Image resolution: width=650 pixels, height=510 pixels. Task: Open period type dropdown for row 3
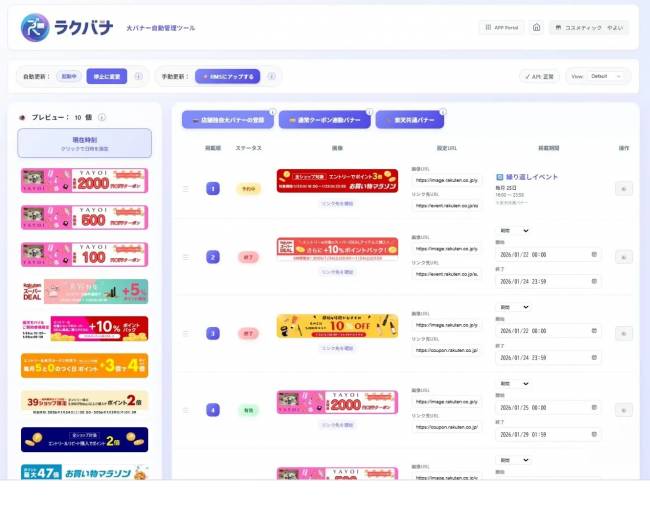513,307
